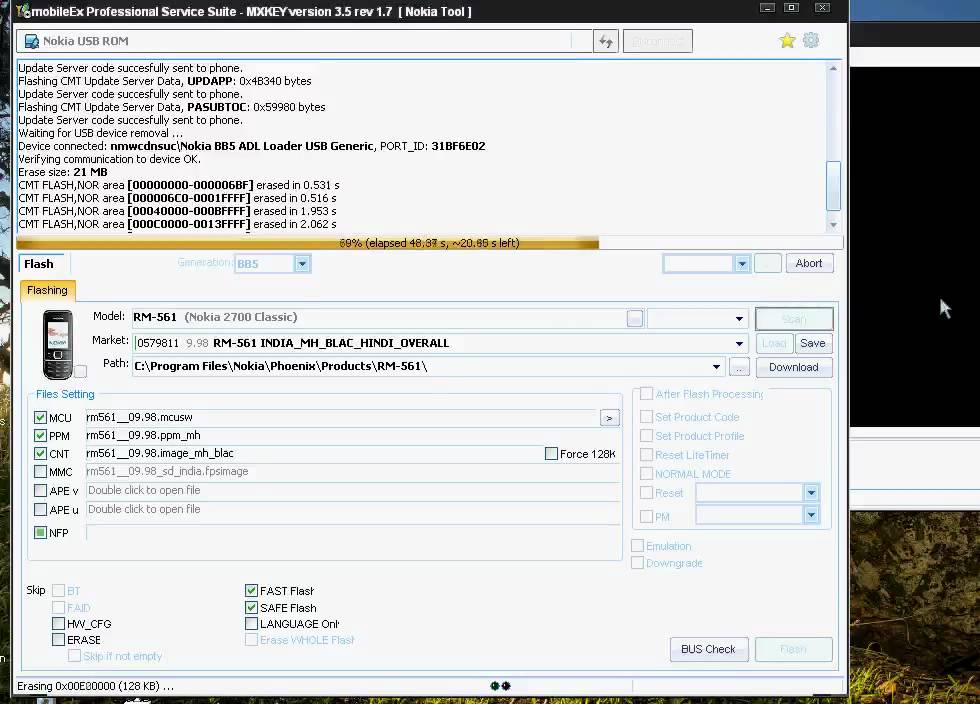This screenshot has width=980, height=704.
Task: Click the Nokia 2700 phone picture
Action: coord(58,344)
